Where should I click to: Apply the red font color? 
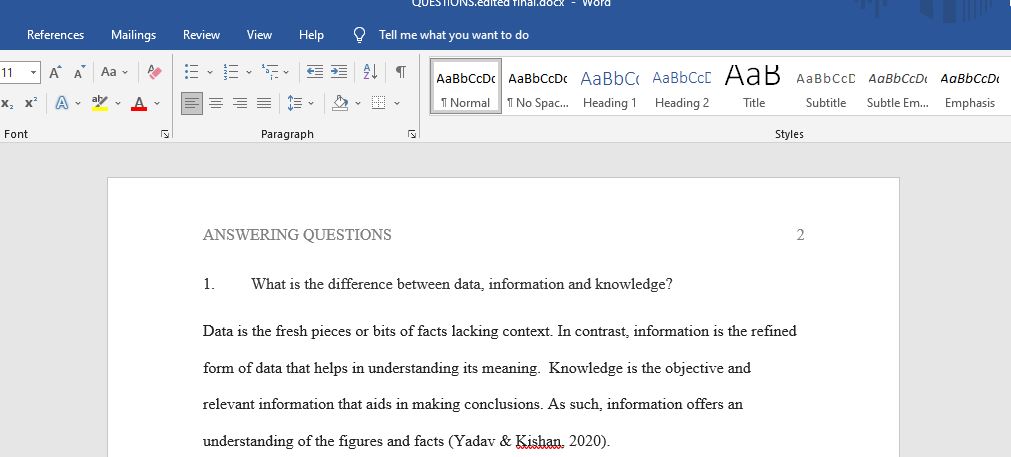pyautogui.click(x=139, y=103)
